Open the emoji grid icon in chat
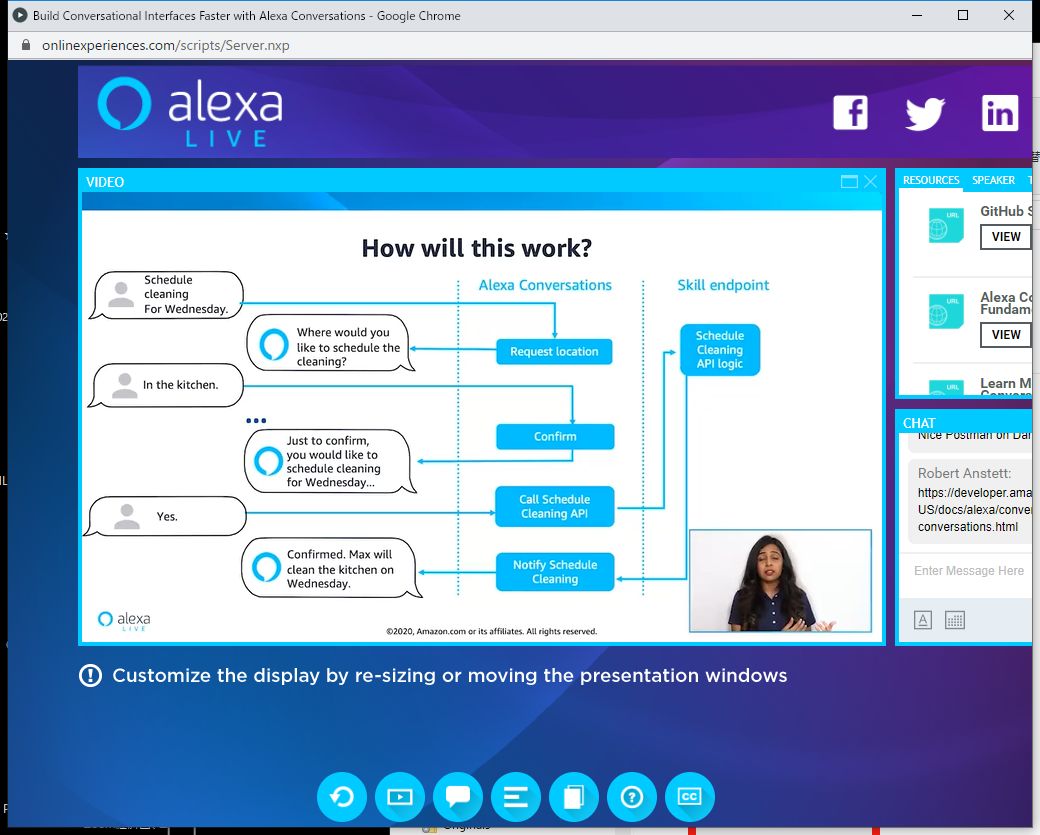 point(954,620)
